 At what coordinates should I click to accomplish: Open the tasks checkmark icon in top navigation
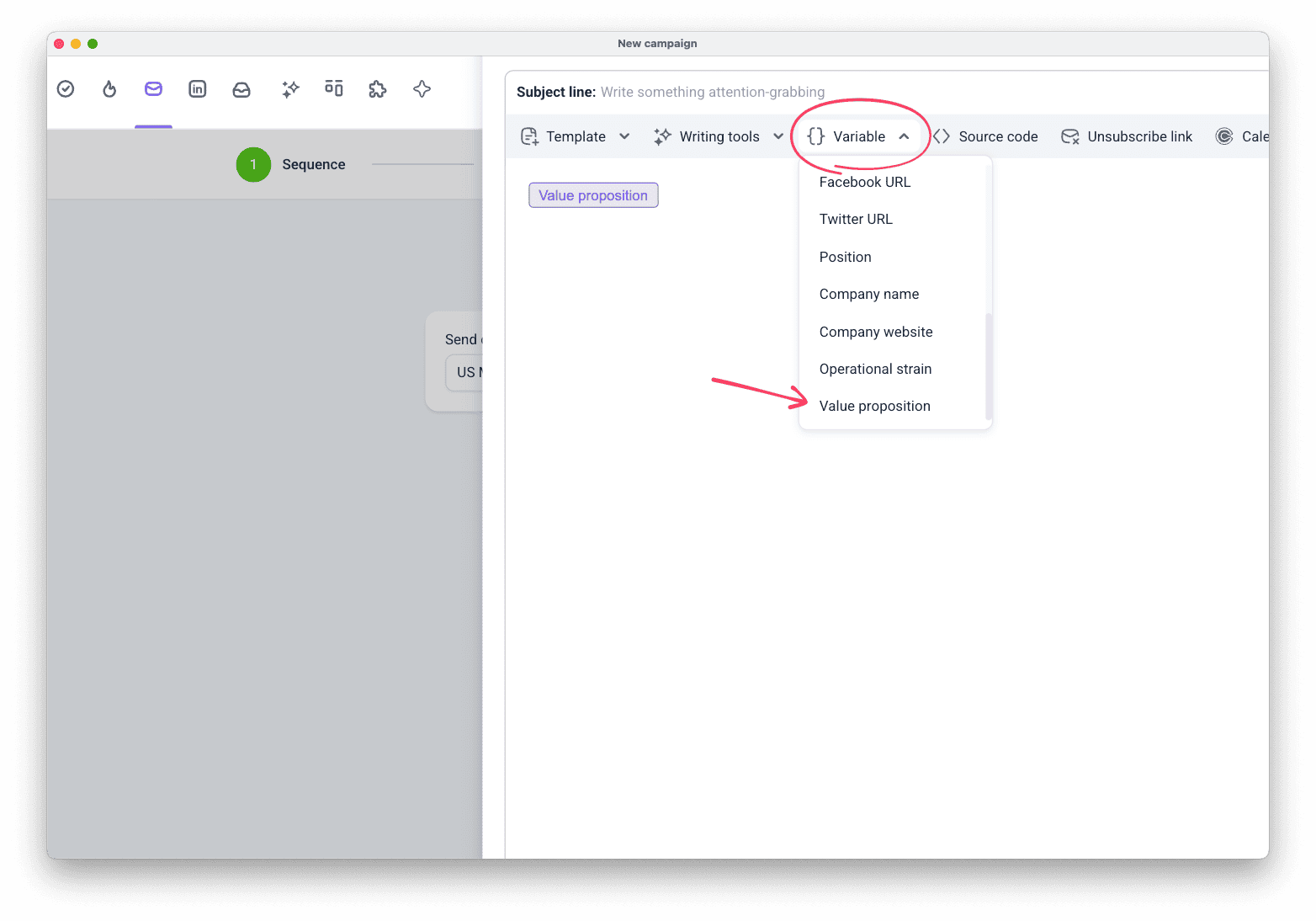(66, 89)
